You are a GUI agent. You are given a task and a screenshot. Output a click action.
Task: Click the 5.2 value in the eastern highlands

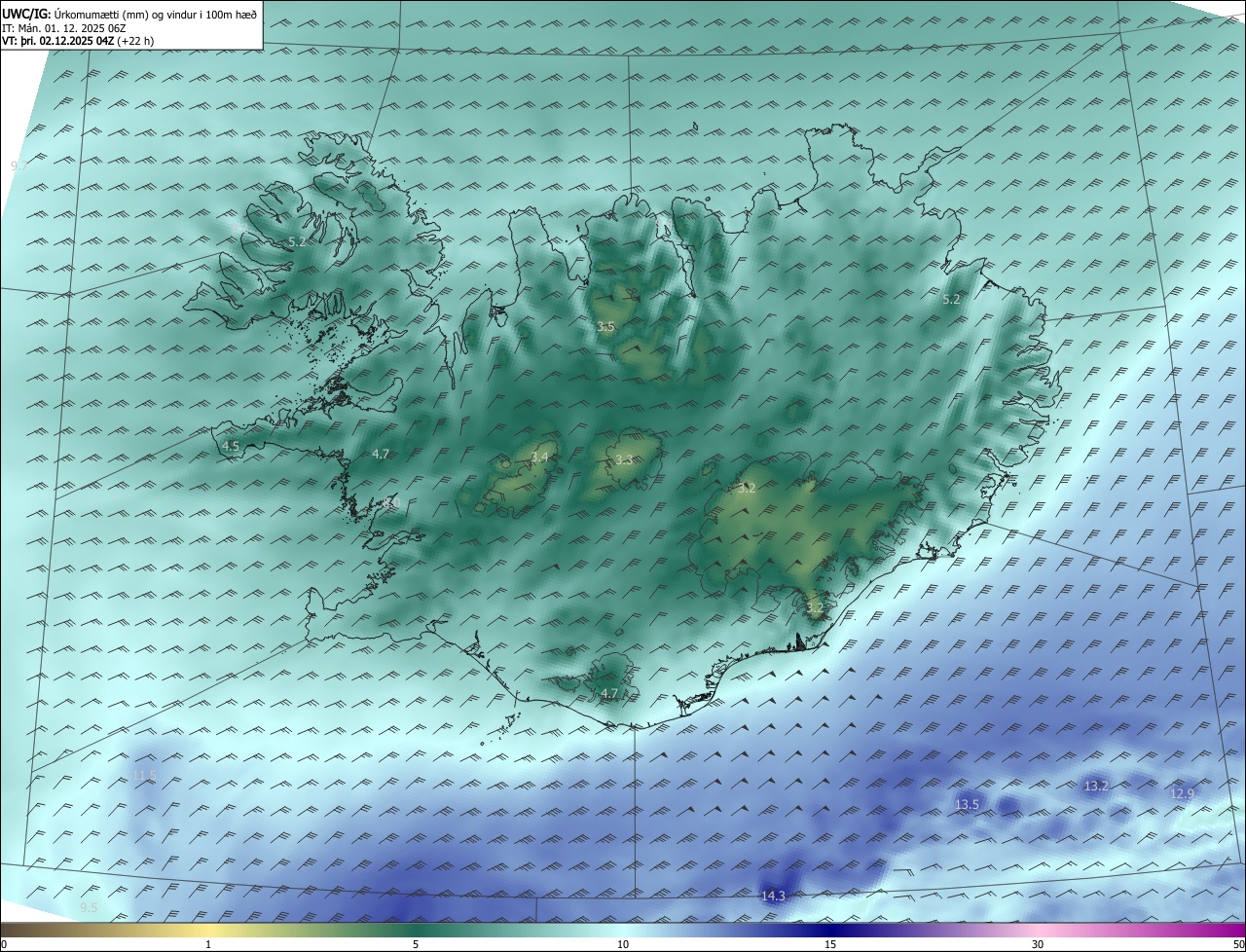tap(951, 300)
